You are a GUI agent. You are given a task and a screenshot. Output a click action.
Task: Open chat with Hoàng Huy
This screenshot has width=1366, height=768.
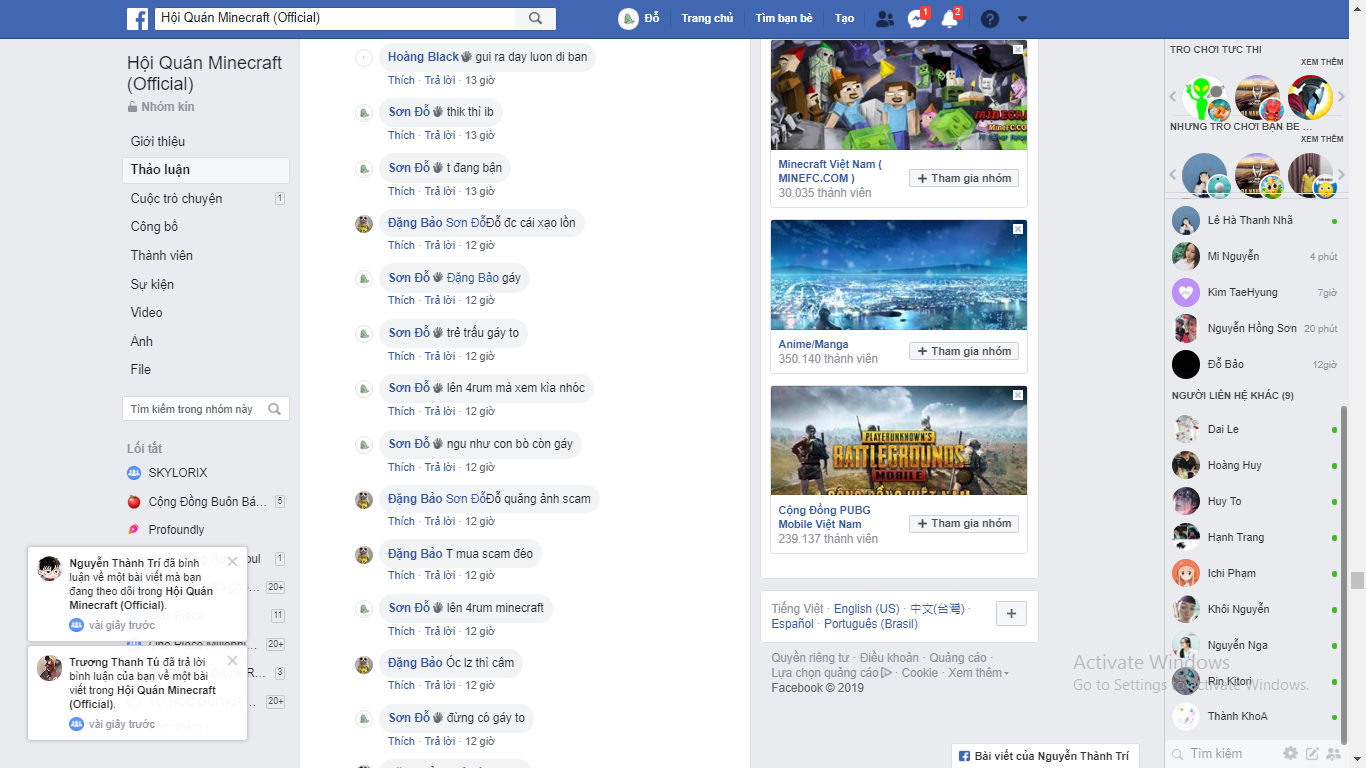point(1254,465)
